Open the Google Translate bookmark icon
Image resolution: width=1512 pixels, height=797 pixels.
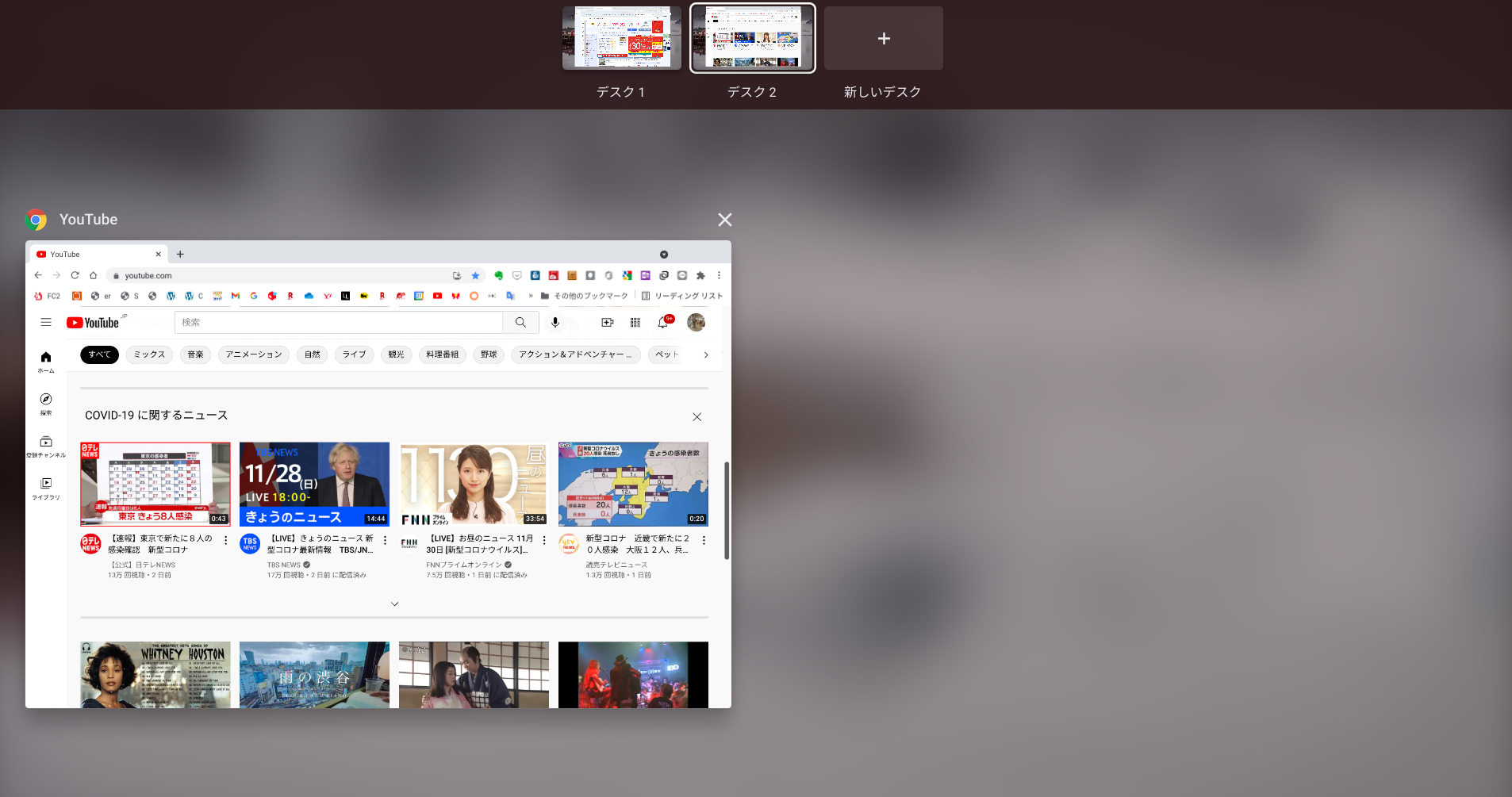(x=510, y=296)
